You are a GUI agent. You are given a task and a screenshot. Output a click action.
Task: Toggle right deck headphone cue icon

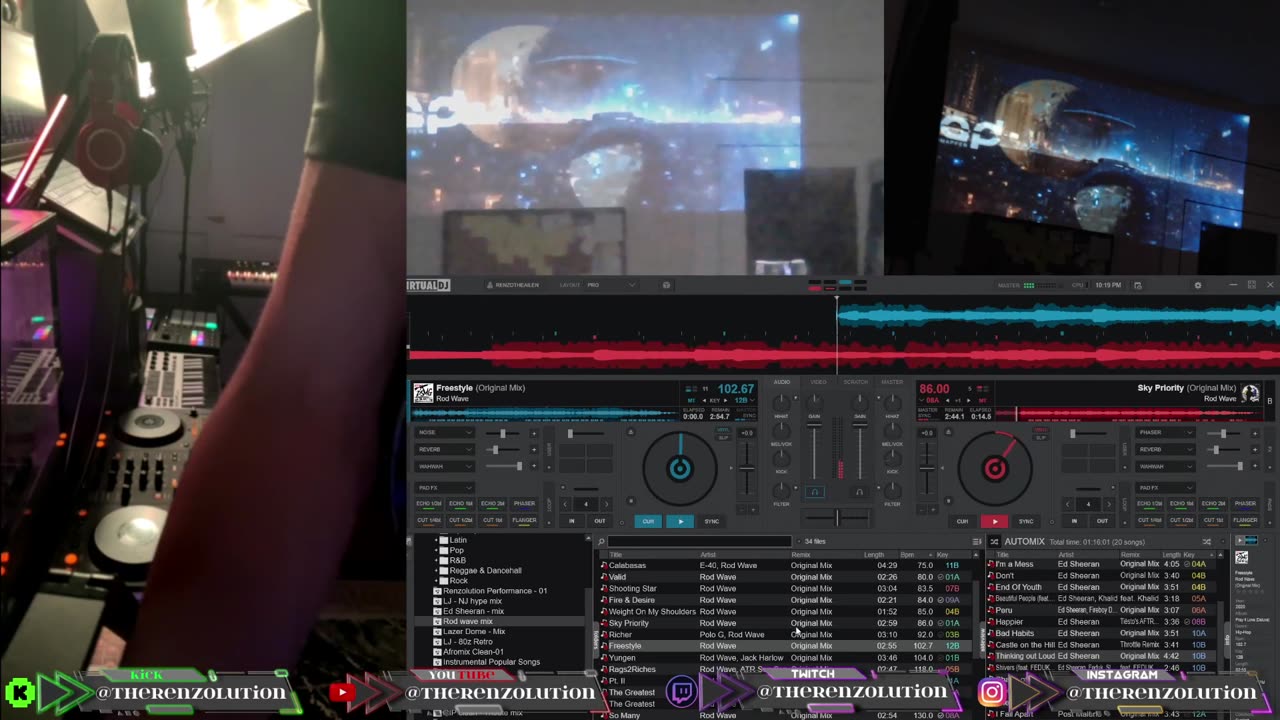[x=859, y=492]
